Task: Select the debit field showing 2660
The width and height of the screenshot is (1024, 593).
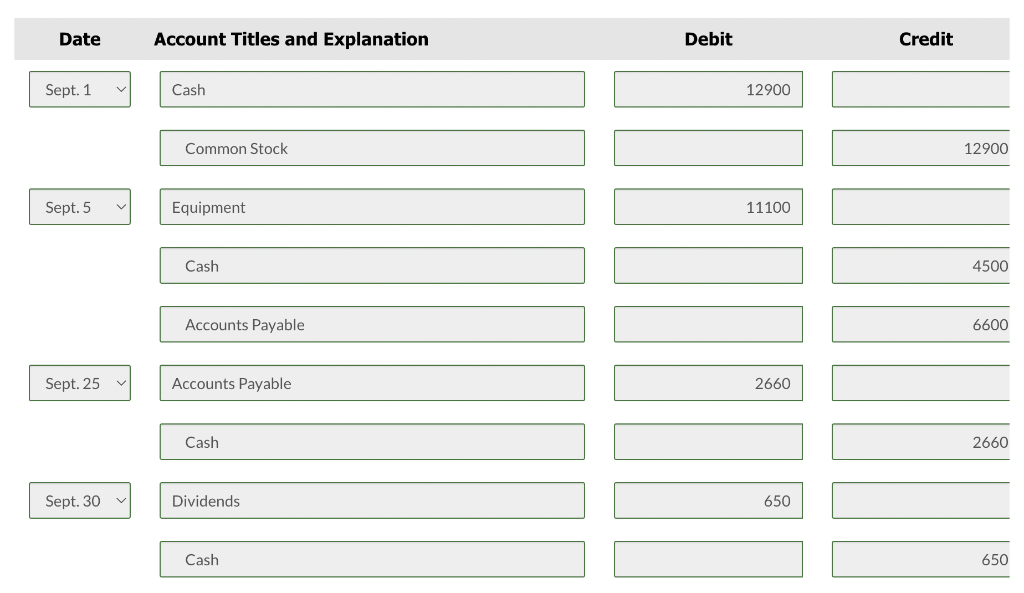Action: pos(708,383)
